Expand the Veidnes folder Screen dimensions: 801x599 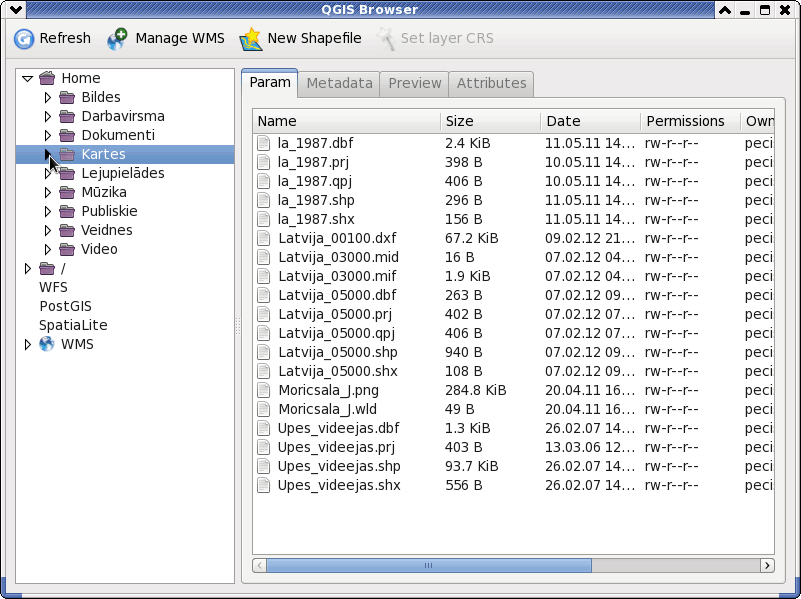pyautogui.click(x=48, y=230)
